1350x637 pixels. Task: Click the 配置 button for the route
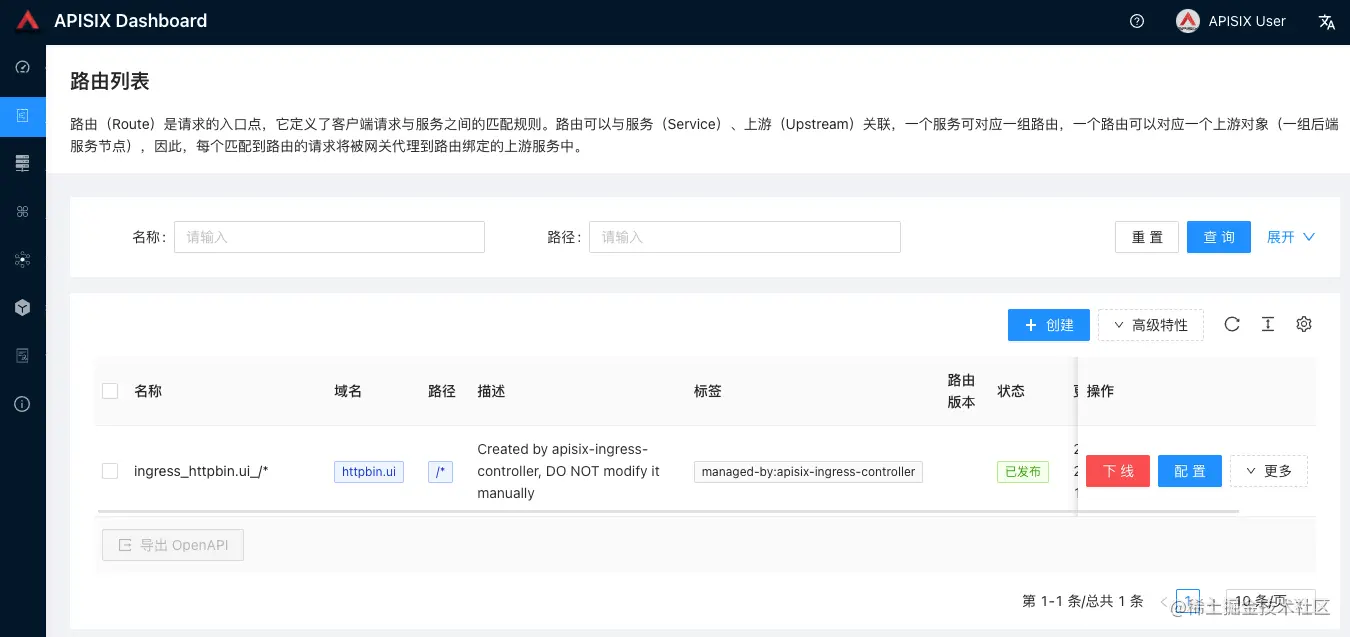coord(1190,471)
